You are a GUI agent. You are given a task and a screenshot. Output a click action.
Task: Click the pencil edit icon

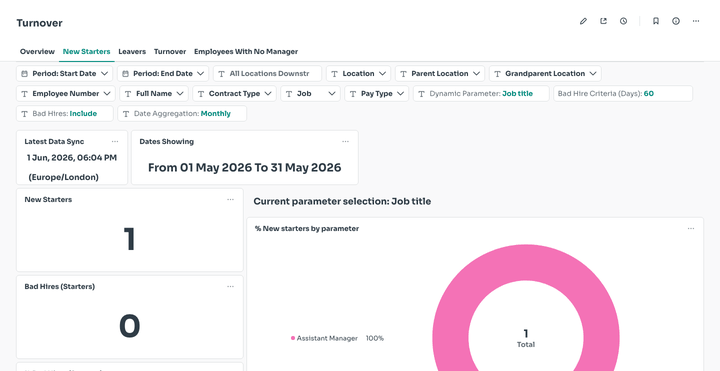[x=583, y=21]
